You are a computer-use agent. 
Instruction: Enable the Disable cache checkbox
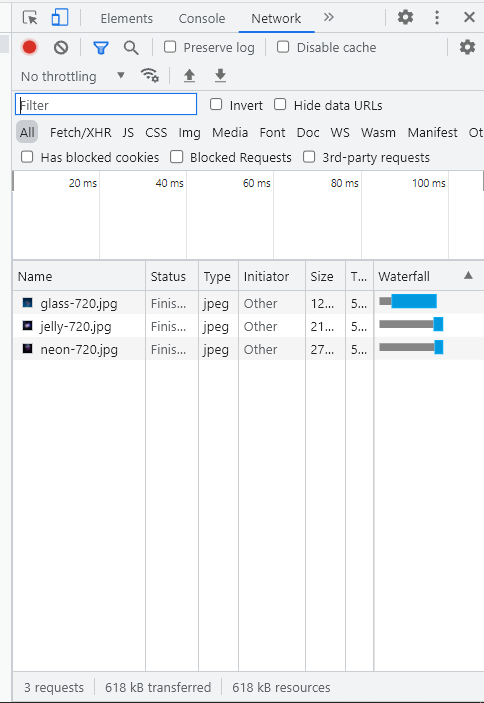click(283, 47)
